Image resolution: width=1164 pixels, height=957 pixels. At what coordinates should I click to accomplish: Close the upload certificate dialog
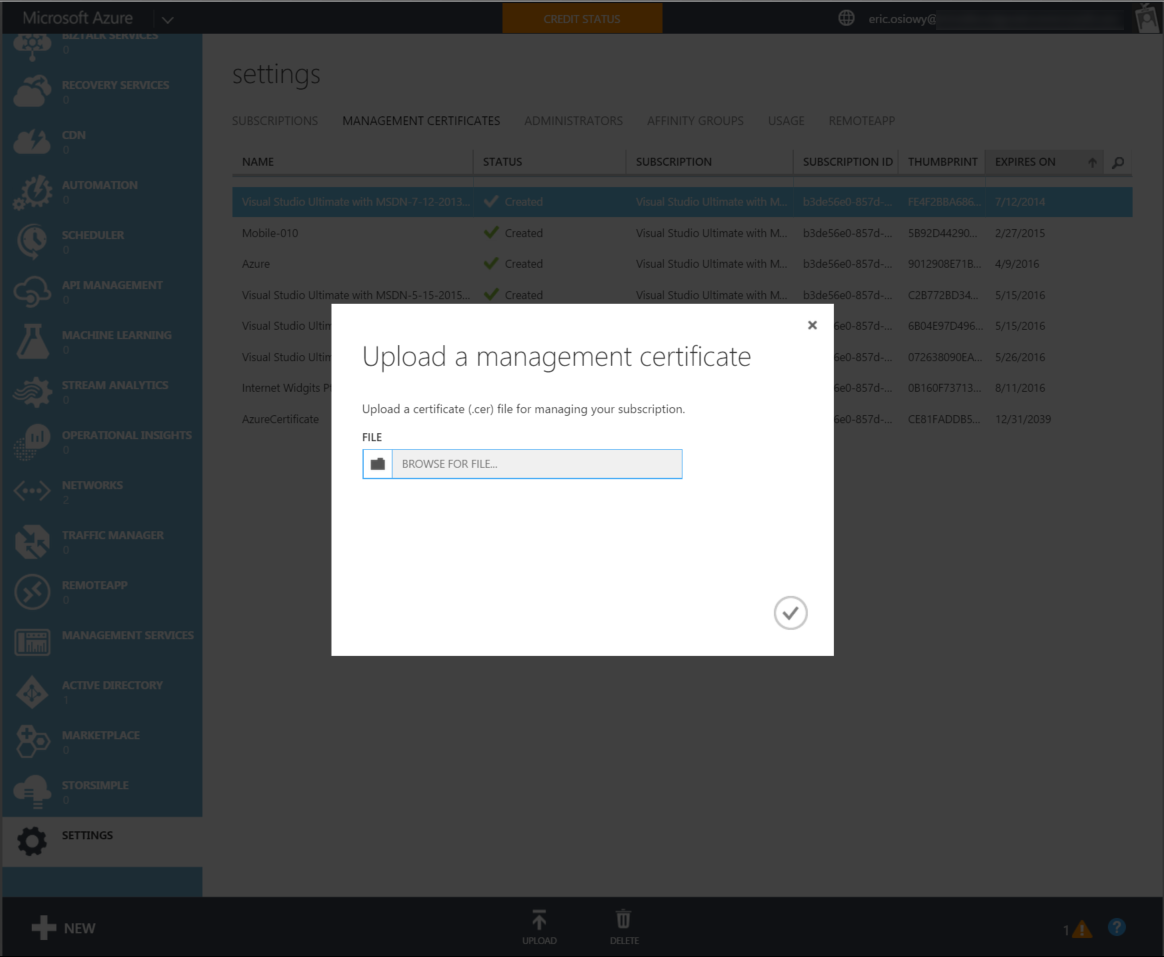point(812,325)
